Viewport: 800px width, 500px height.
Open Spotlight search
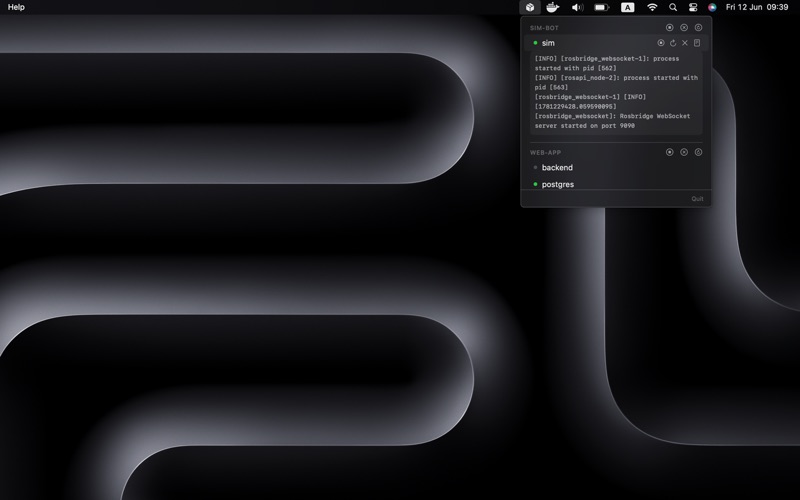(673, 7)
